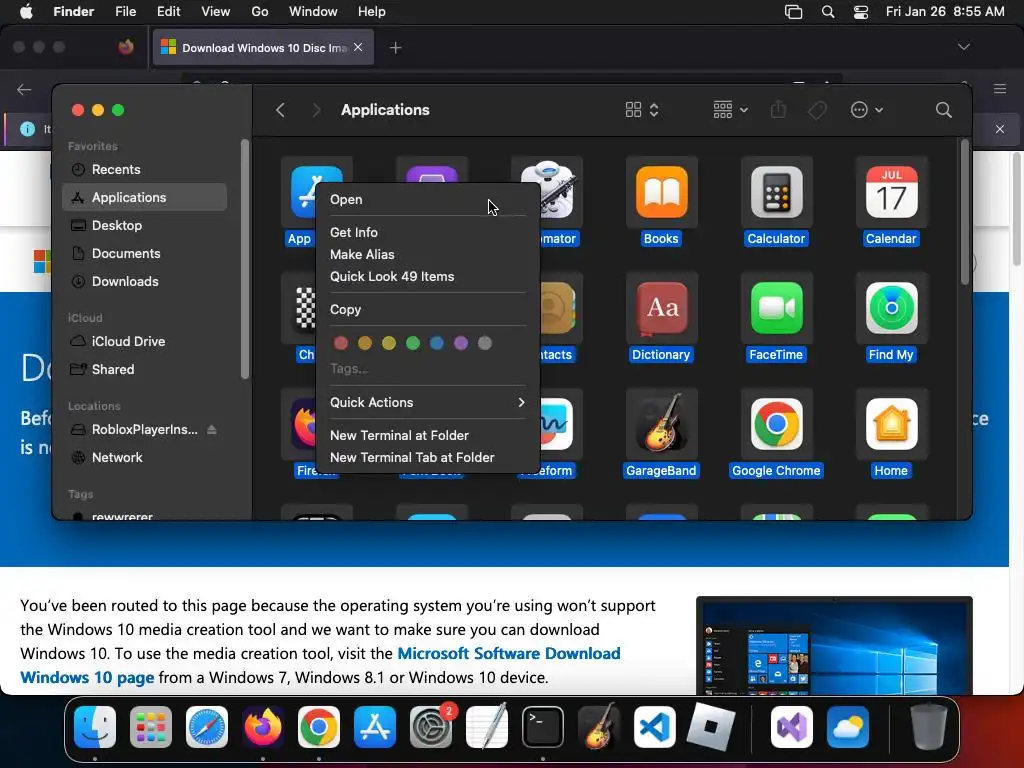Go back with Finder's back arrow
Screen dimensions: 1024x768
tap(281, 110)
